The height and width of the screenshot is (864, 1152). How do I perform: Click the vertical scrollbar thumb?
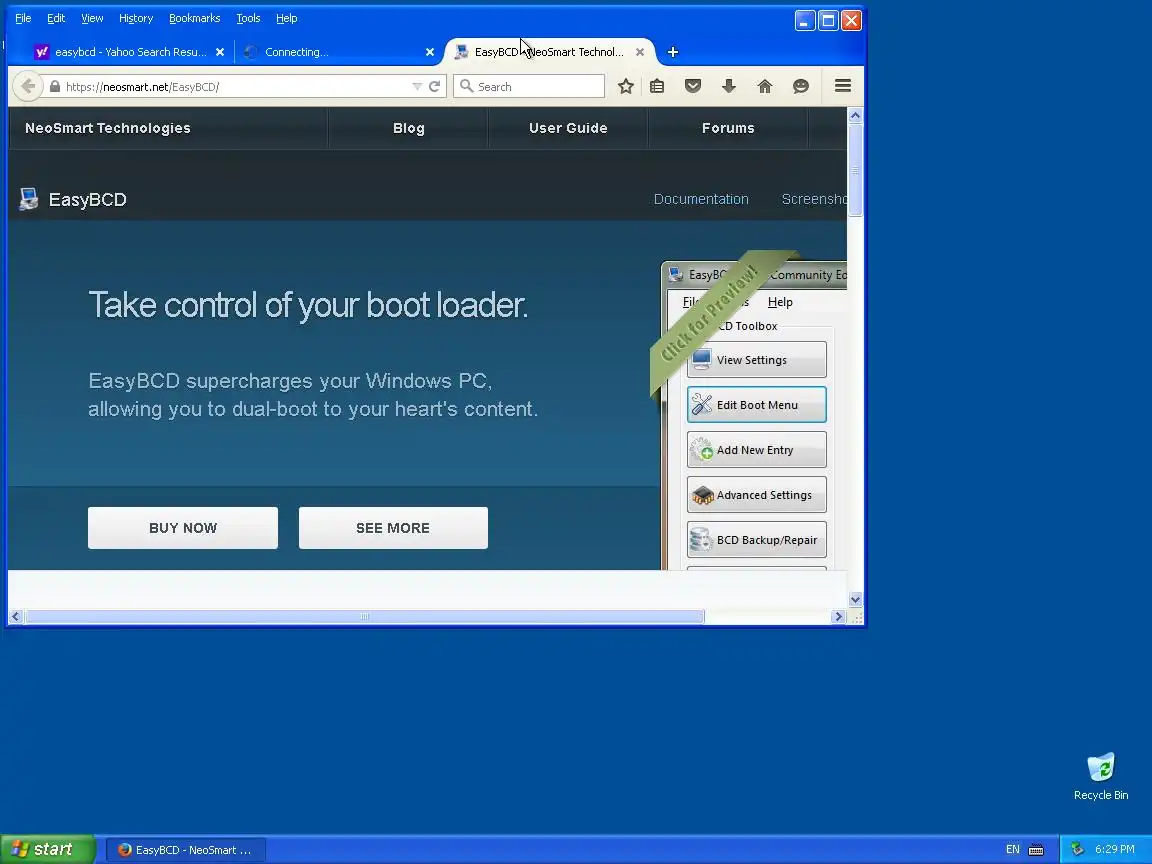[x=855, y=170]
